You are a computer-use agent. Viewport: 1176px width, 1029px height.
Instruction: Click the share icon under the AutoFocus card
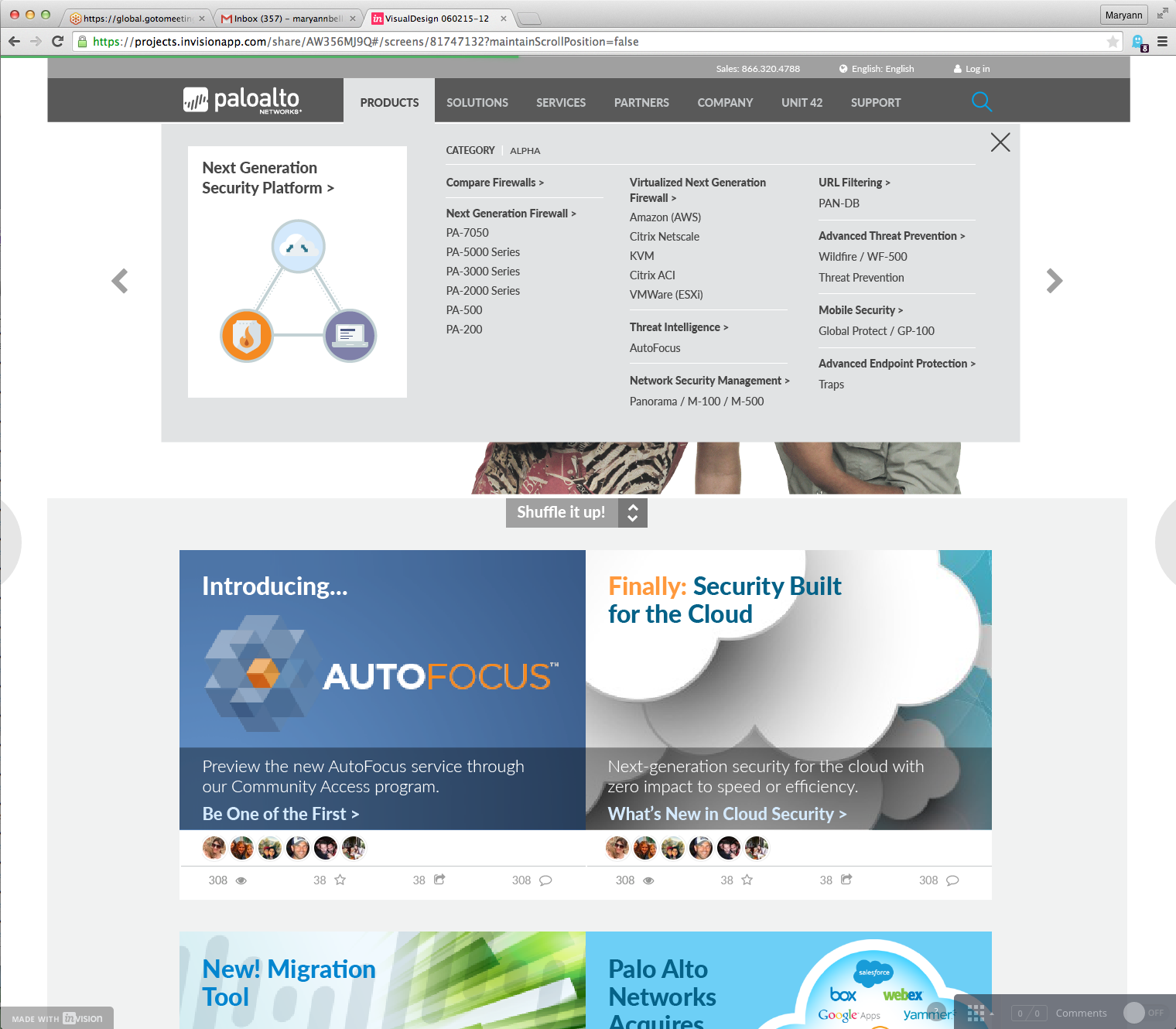click(439, 880)
